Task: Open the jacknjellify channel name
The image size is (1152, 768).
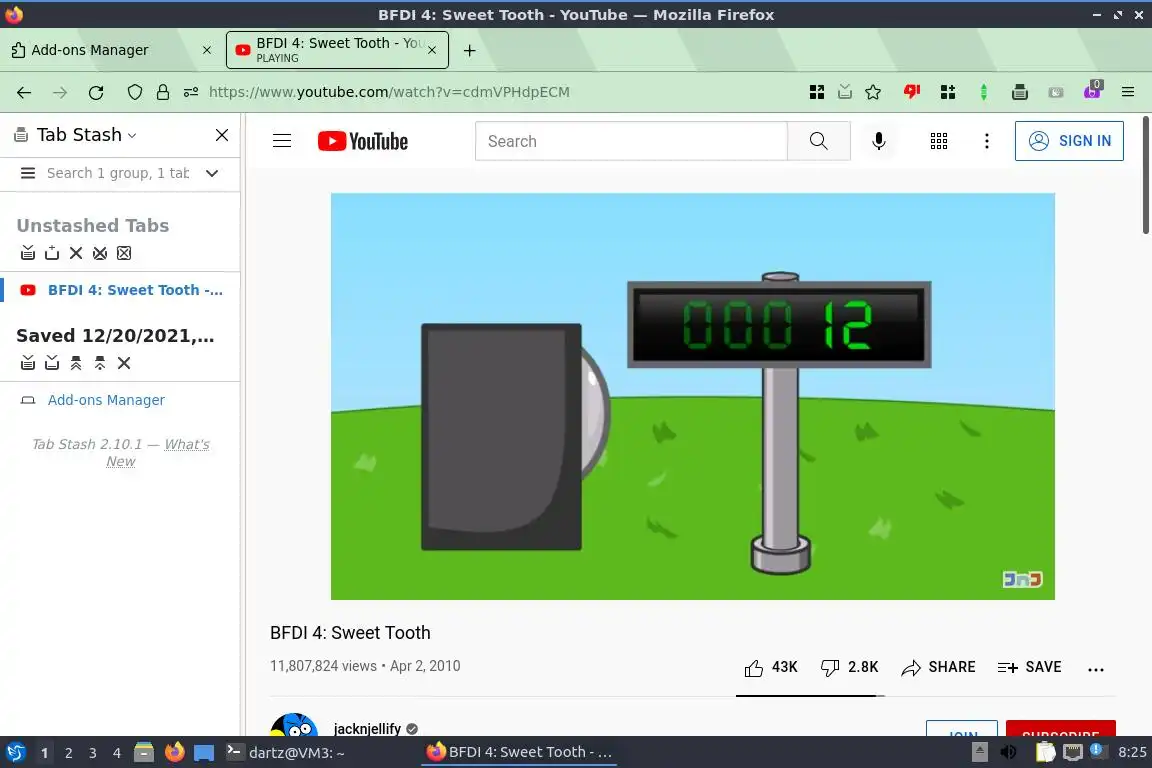Action: point(367,729)
